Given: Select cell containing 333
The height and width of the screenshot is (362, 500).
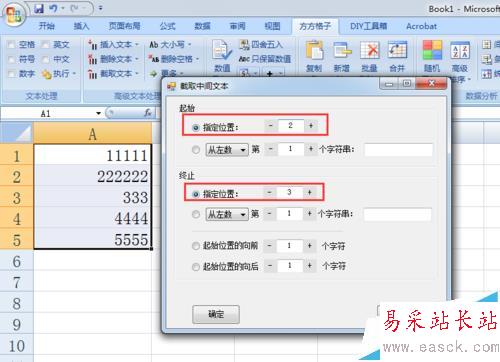Looking at the screenshot, I should tap(93, 197).
